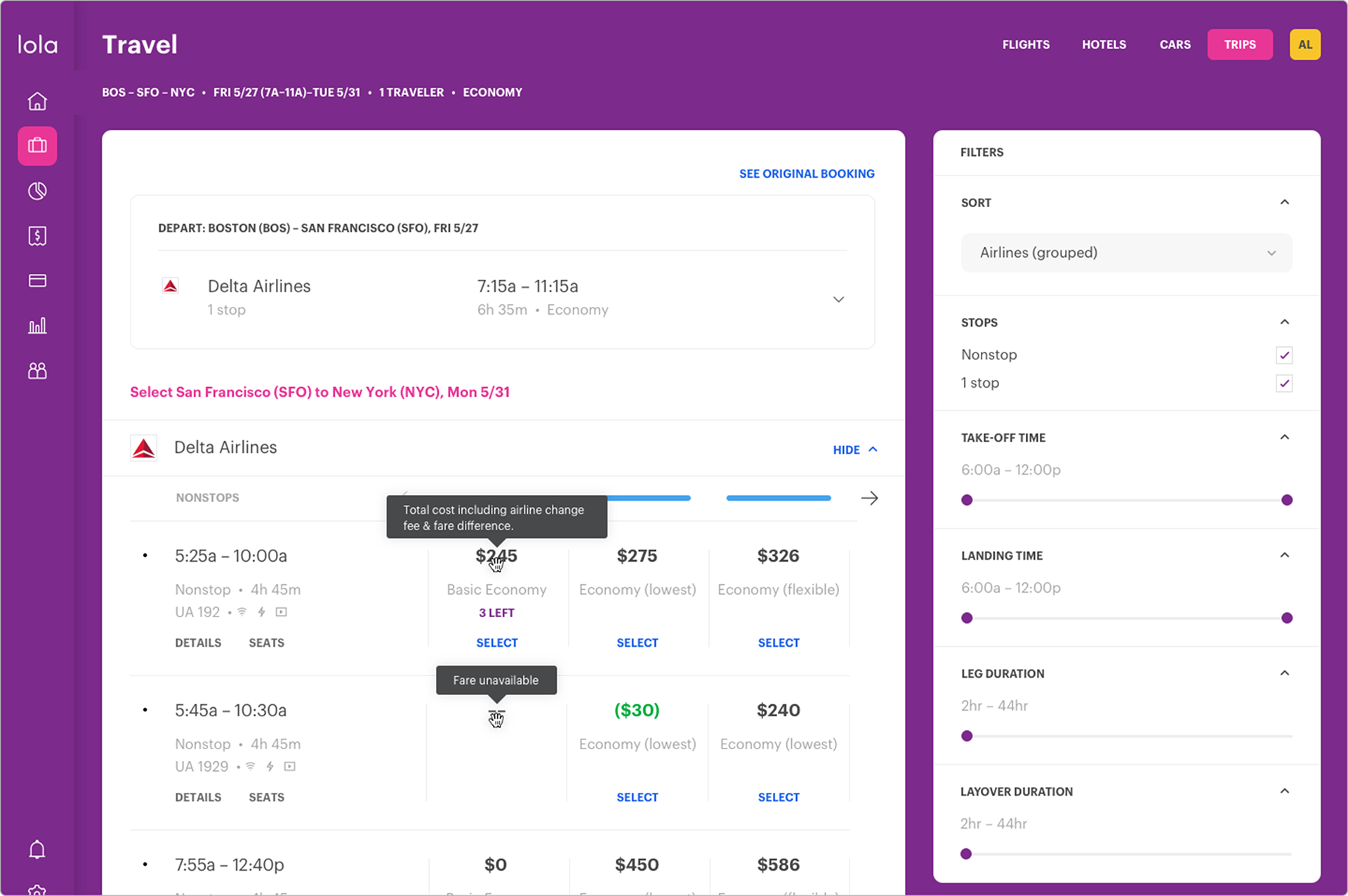Click the right arrow next fares
This screenshot has height=896, width=1348.
869,498
